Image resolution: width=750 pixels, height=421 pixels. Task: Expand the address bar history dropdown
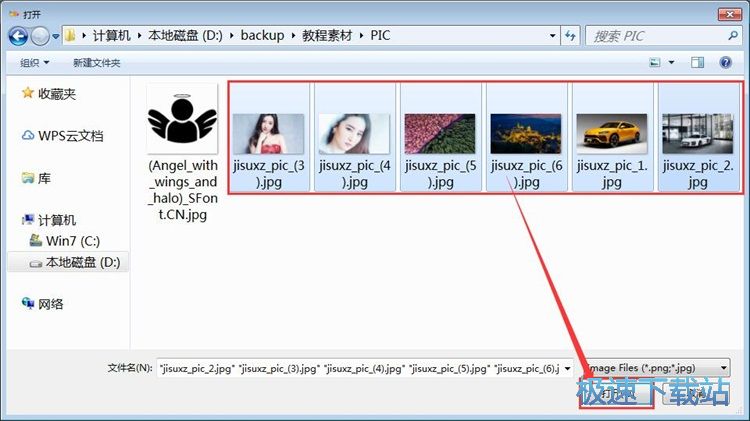tap(552, 36)
